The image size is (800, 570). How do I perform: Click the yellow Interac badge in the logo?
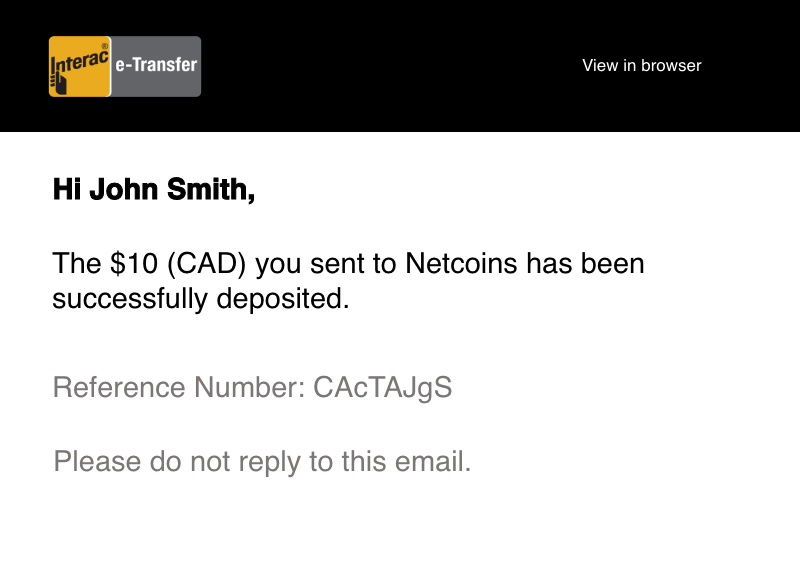click(80, 66)
